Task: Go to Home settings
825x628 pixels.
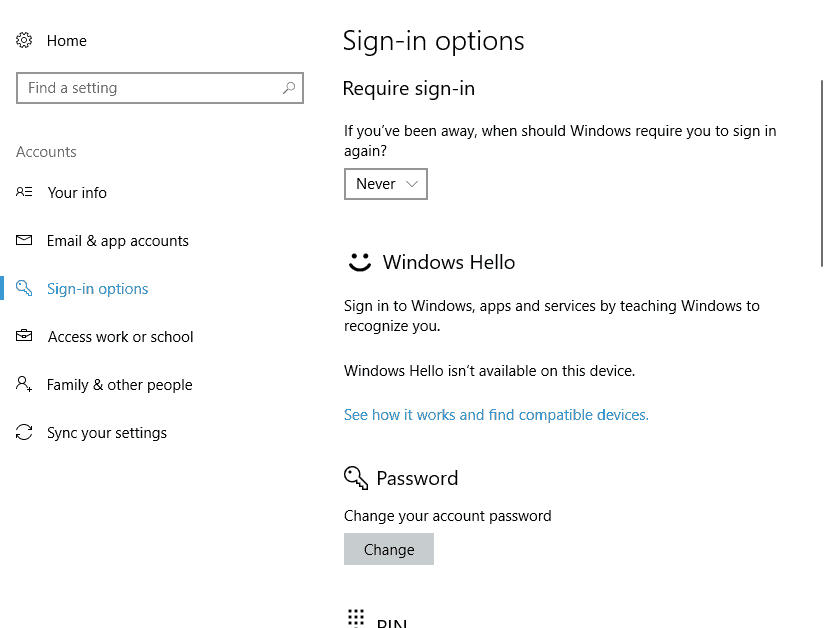Action: click(x=66, y=40)
